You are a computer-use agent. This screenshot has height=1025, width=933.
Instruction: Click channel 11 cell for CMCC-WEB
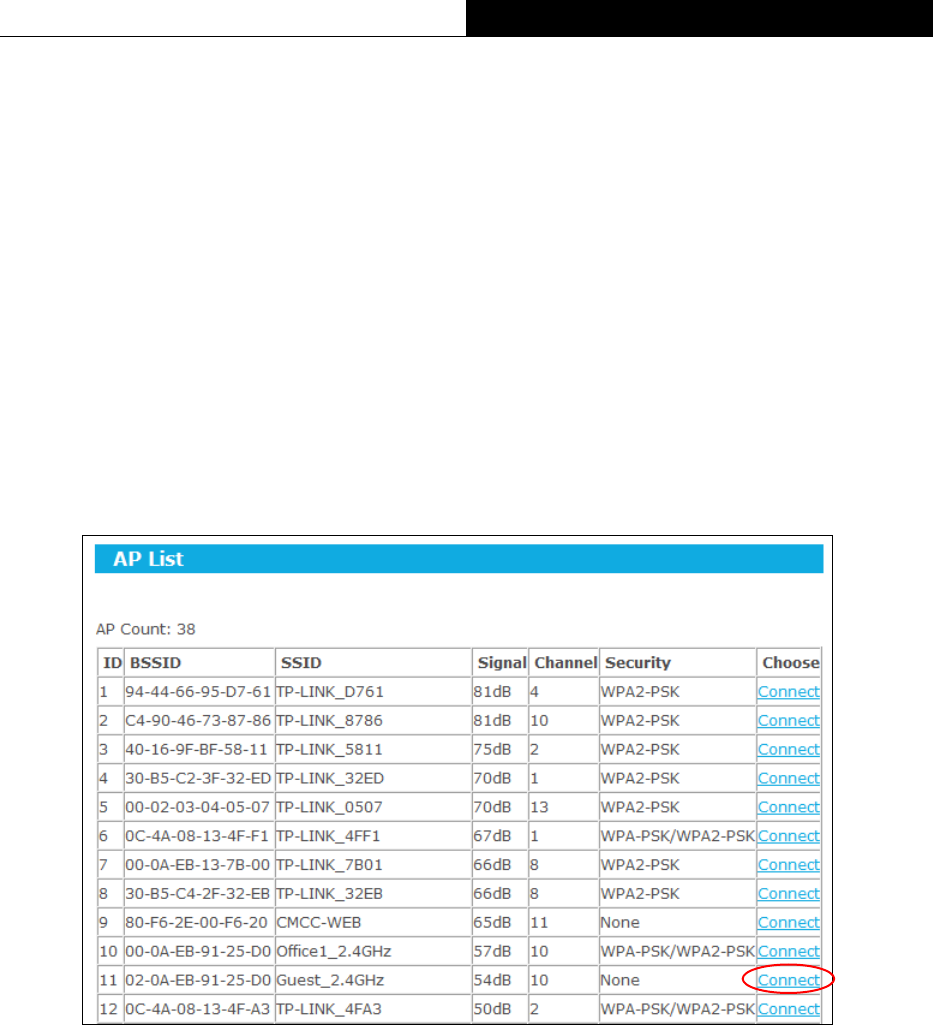coord(564,922)
